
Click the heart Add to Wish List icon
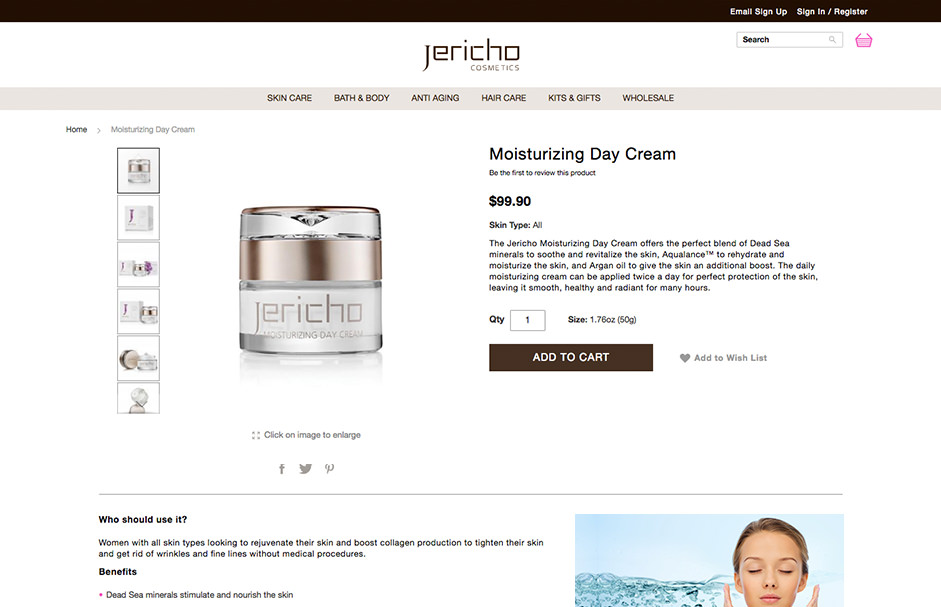pos(685,358)
